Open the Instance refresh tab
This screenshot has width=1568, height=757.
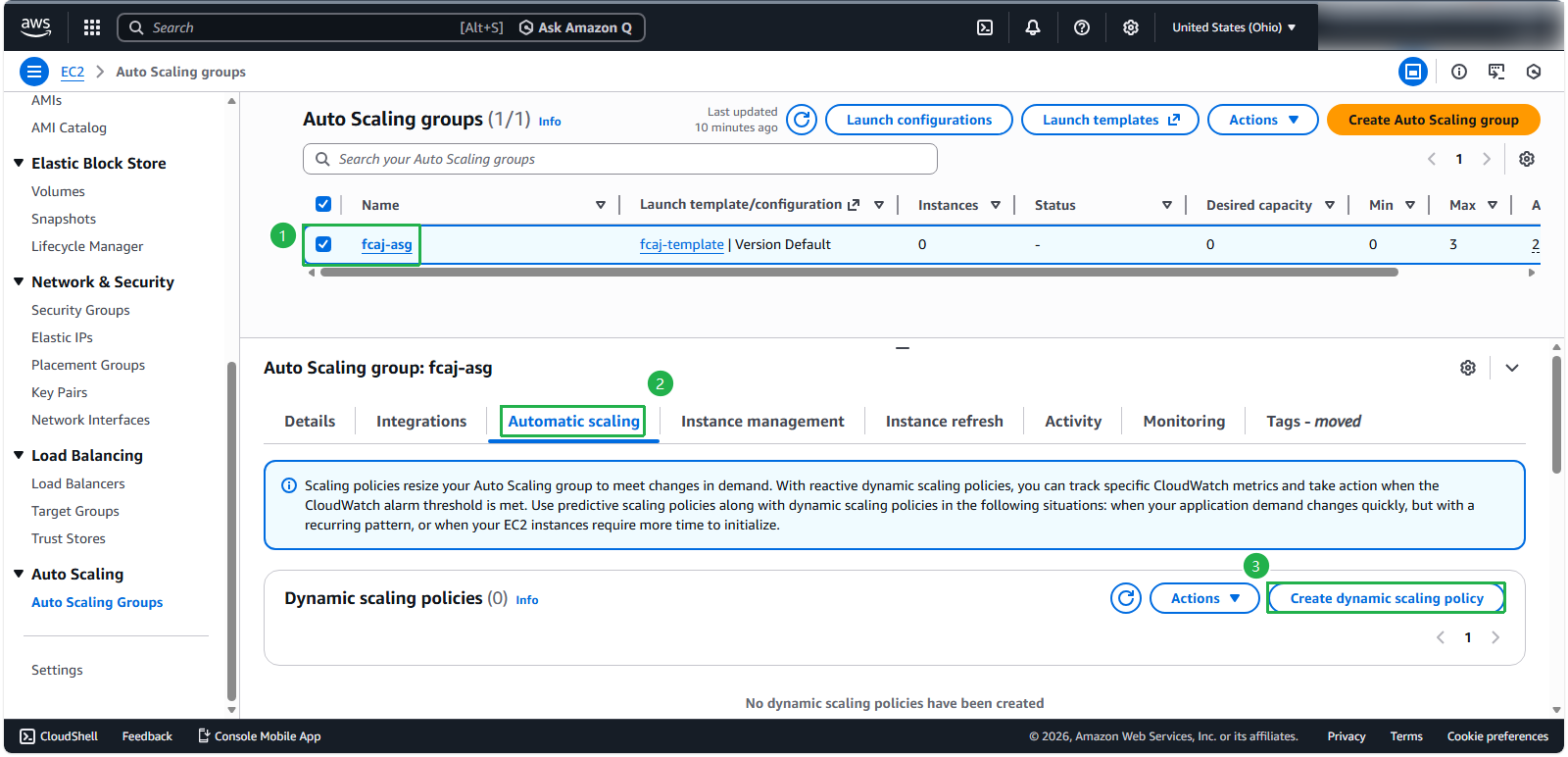tap(945, 421)
